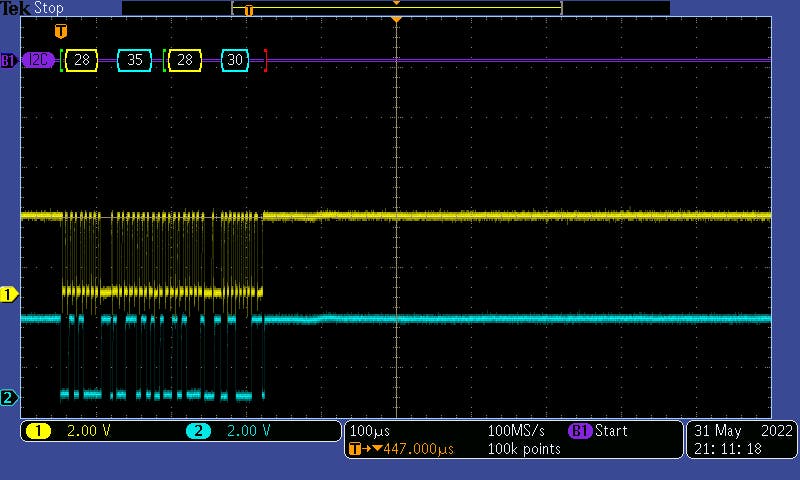Click the yellow channel 1 badge in the readout

[39, 431]
